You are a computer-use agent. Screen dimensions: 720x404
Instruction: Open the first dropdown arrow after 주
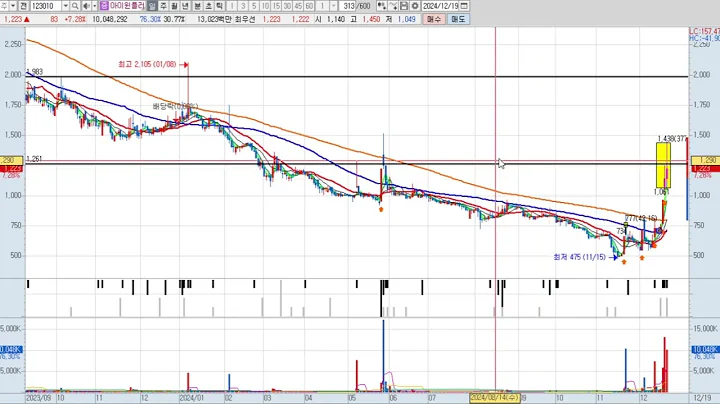tap(13, 6)
